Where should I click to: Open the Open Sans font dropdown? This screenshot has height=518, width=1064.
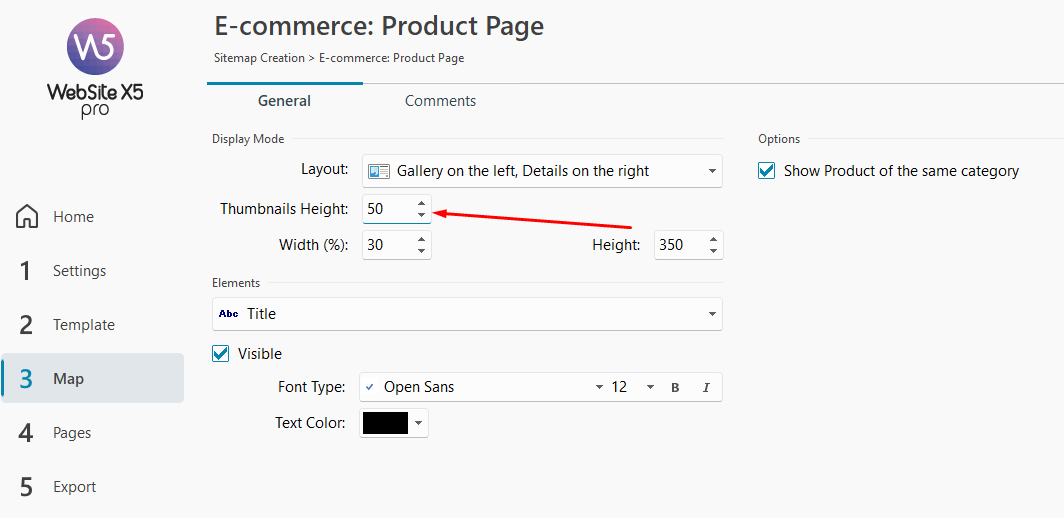pos(599,387)
